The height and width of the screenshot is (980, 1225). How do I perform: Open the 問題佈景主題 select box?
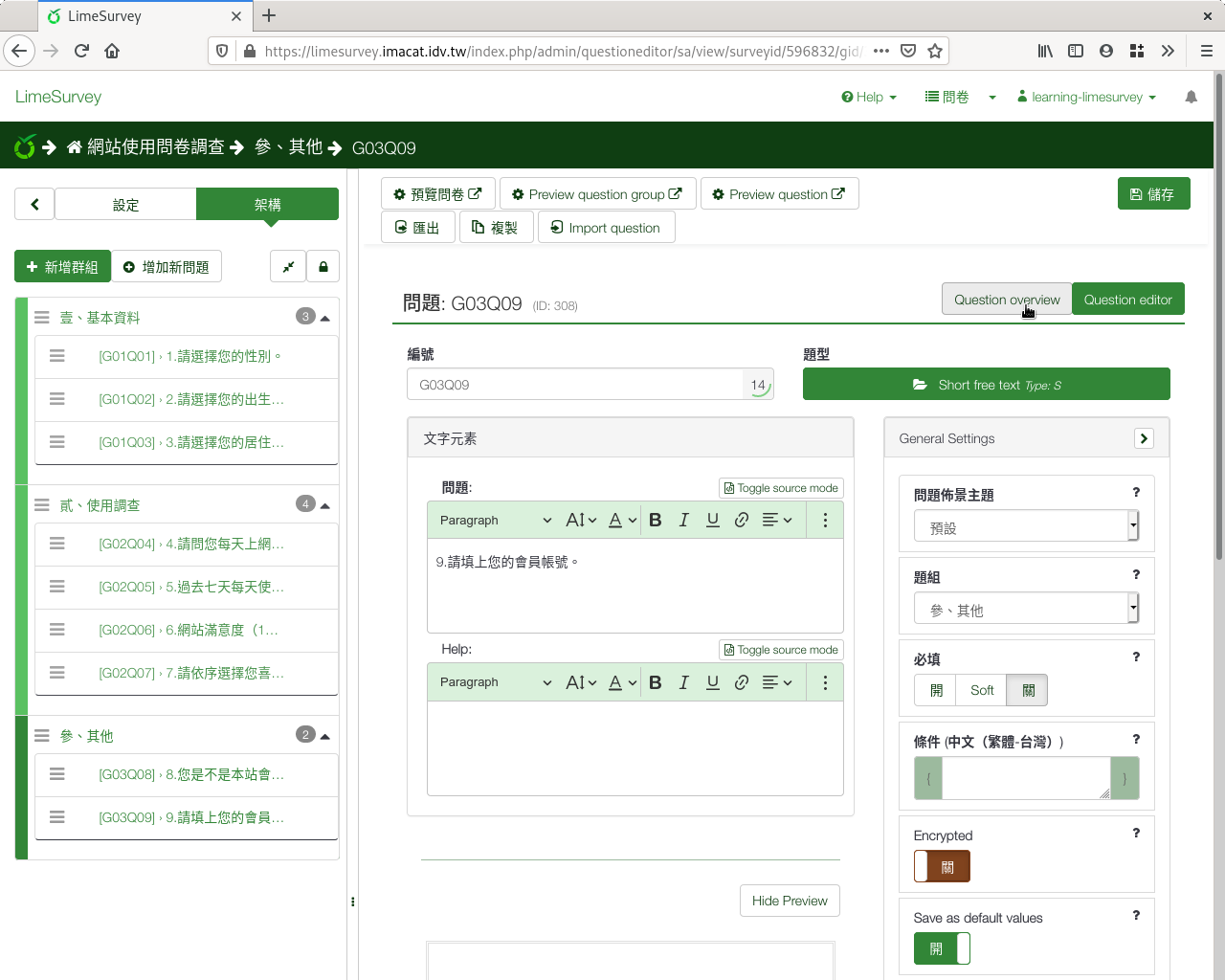tap(1026, 525)
